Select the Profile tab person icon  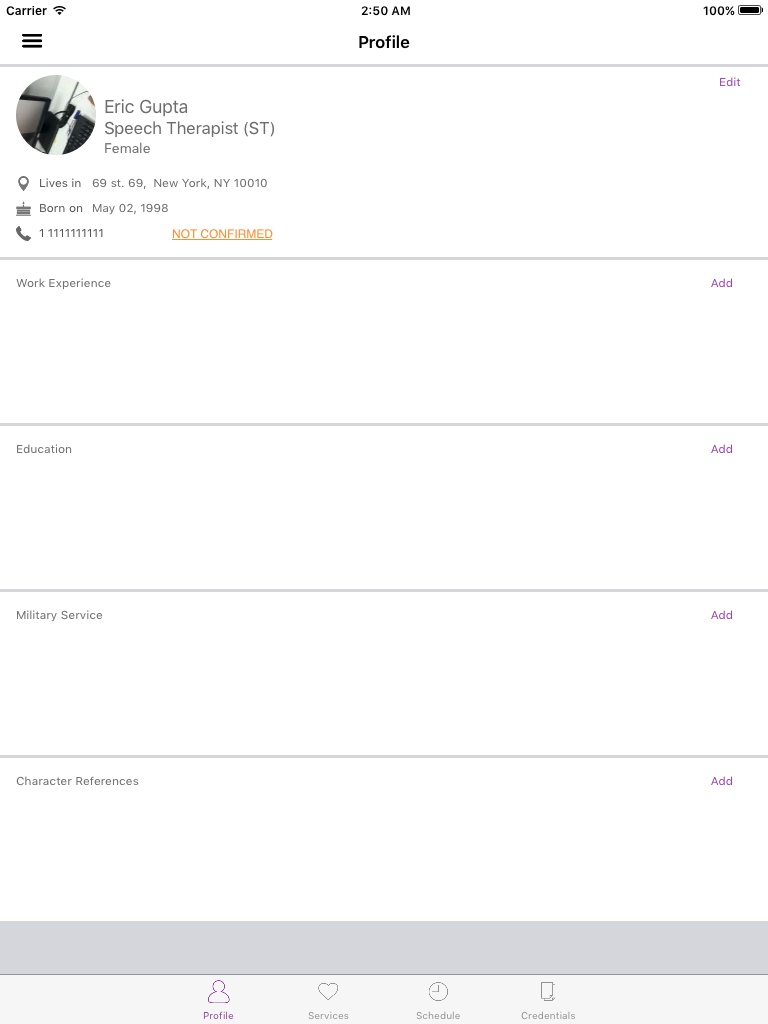pos(218,991)
